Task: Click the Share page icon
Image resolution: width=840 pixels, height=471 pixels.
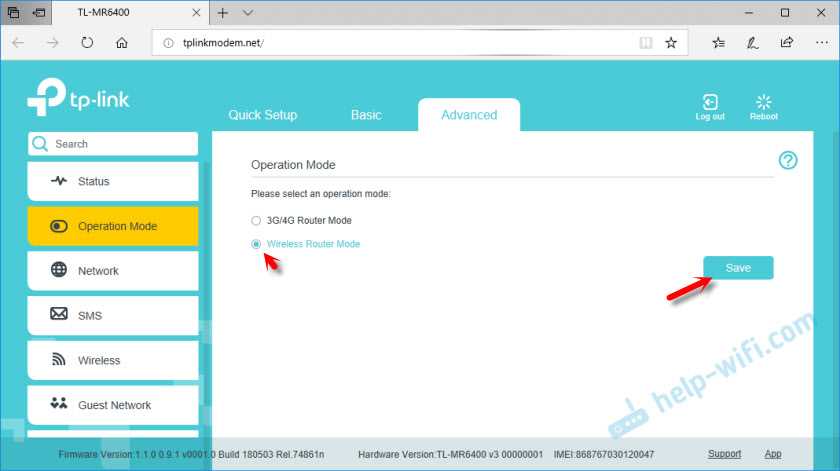Action: (x=786, y=42)
